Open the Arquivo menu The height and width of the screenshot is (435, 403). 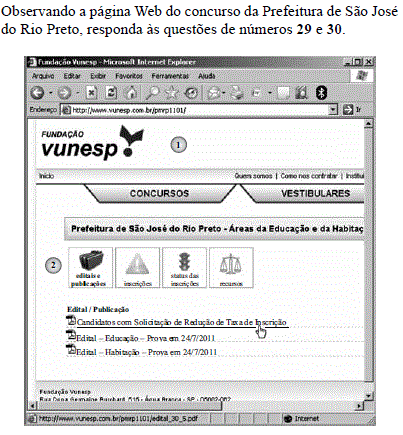pos(43,76)
